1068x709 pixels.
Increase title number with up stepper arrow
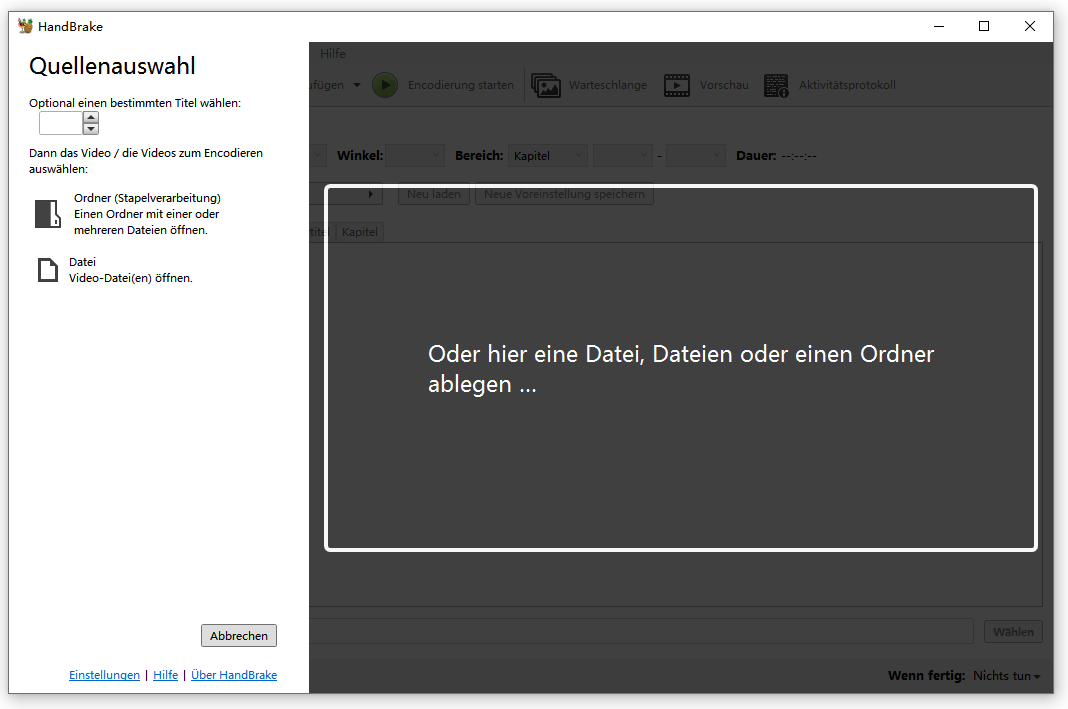[x=91, y=117]
